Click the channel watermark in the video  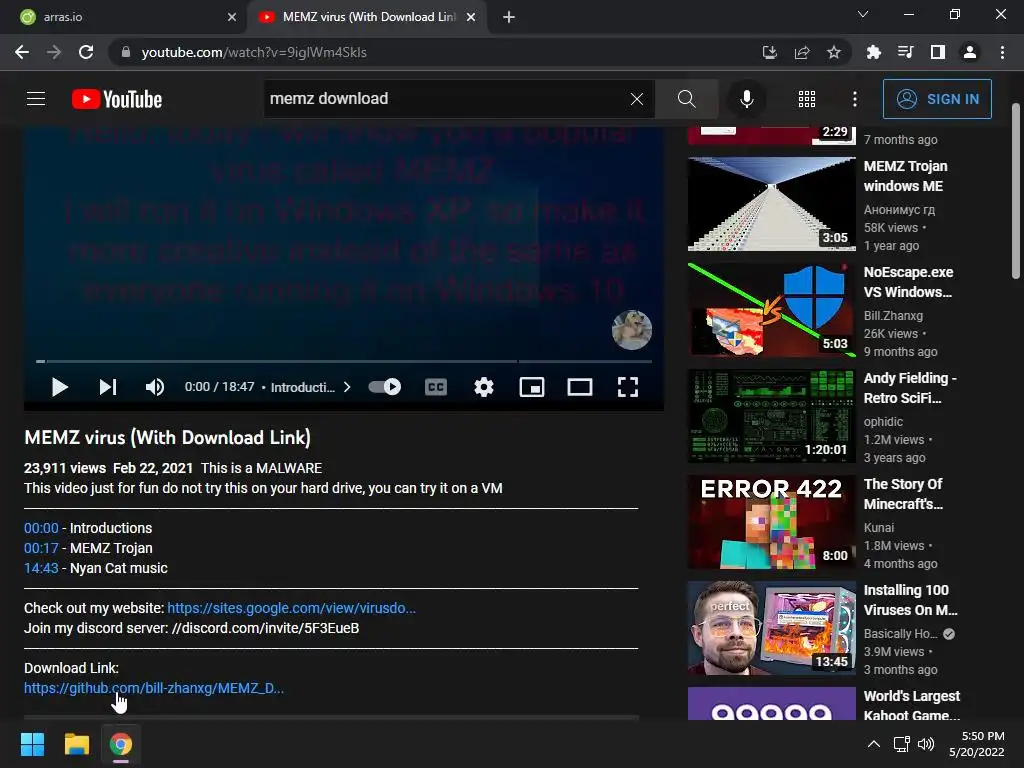pos(632,330)
